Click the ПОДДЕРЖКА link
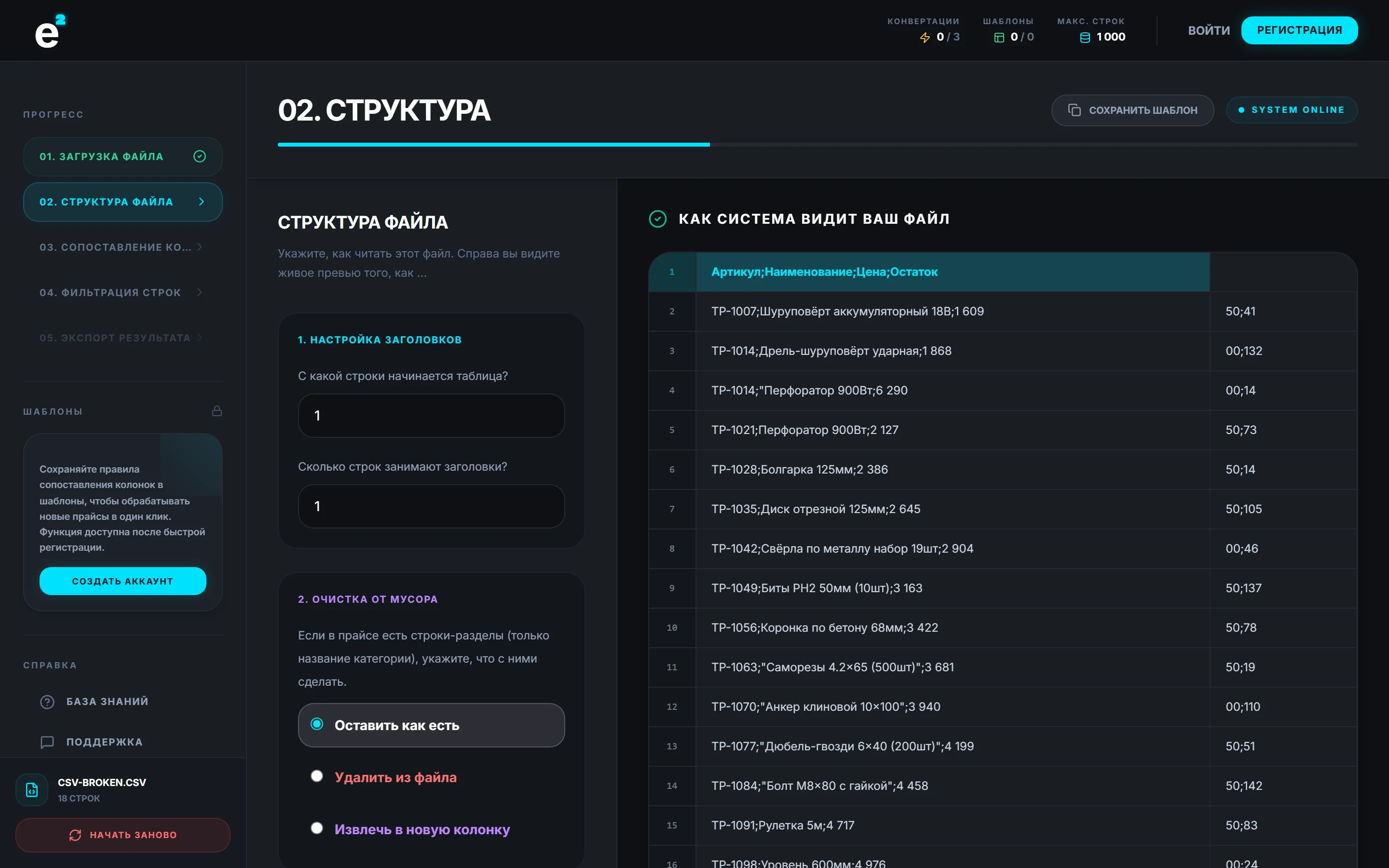 (105, 742)
